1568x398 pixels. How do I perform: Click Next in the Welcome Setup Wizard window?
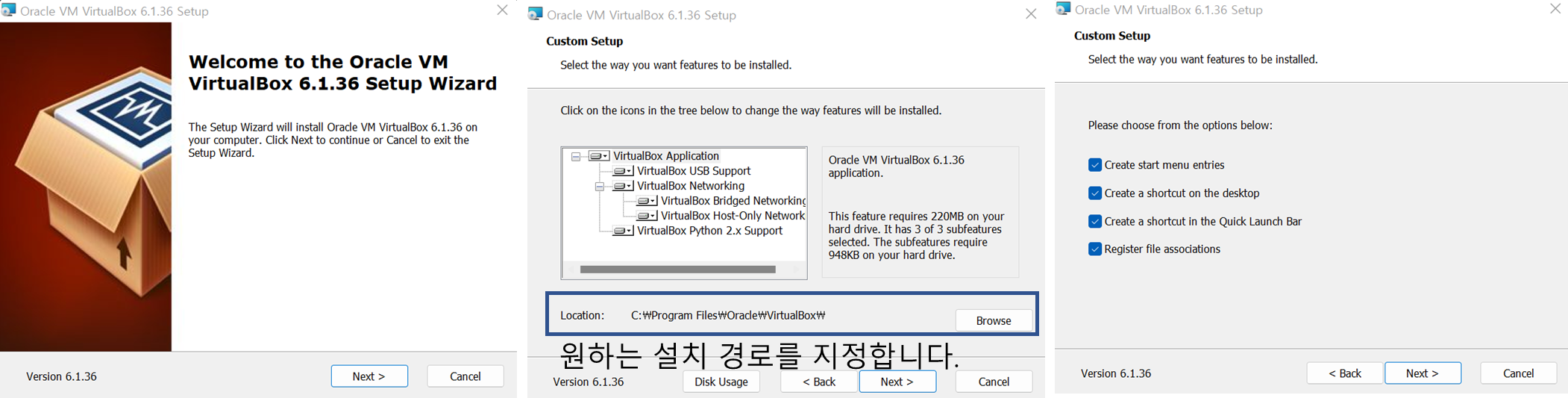click(369, 376)
